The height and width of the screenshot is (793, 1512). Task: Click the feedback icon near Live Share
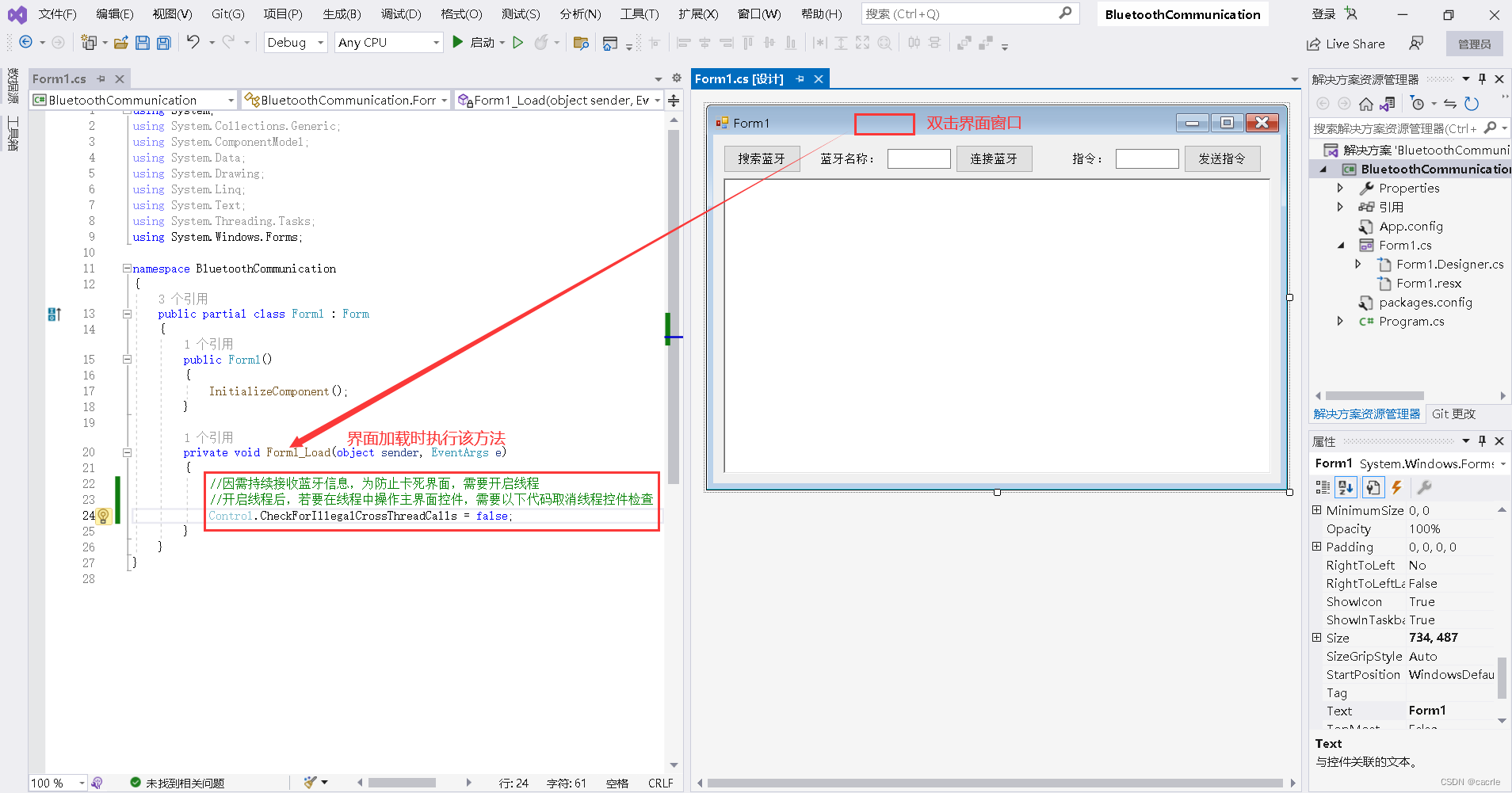point(1416,44)
